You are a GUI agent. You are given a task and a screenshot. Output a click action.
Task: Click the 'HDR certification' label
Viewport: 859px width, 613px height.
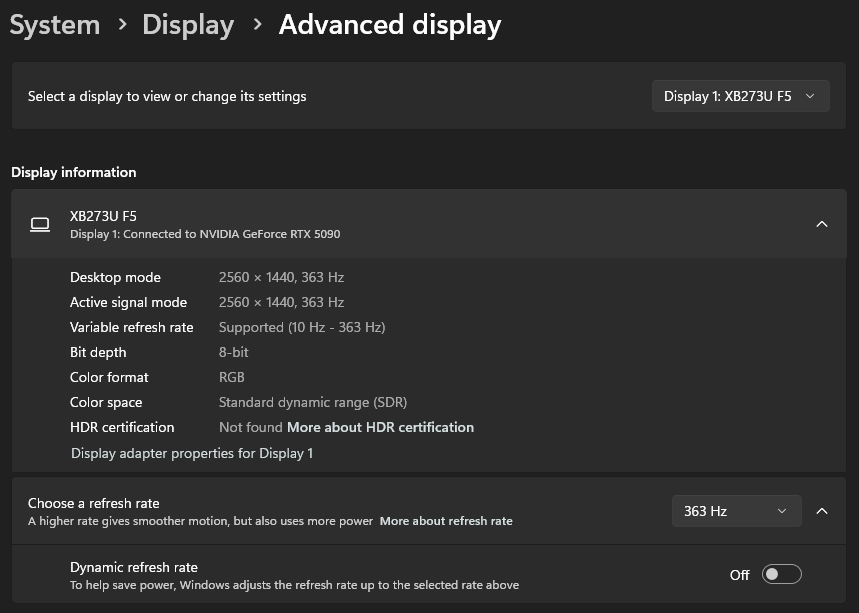click(x=122, y=427)
